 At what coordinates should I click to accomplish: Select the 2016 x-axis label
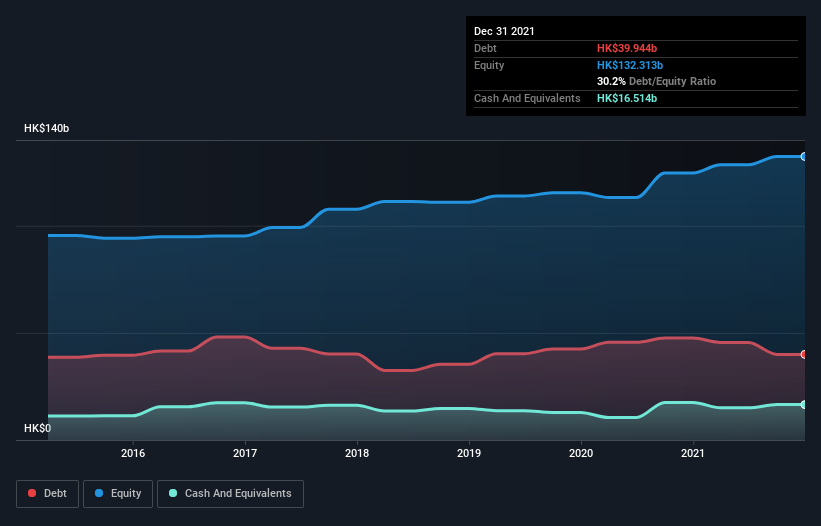[133, 453]
